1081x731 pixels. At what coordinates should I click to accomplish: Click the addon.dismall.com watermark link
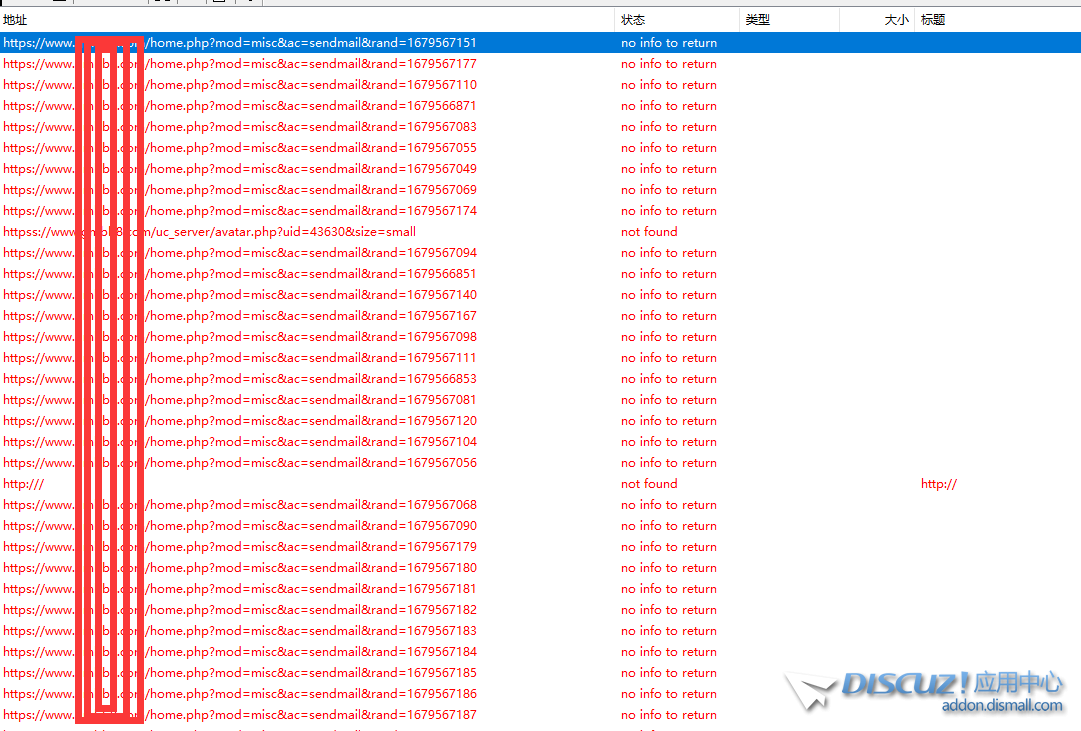(x=1002, y=706)
